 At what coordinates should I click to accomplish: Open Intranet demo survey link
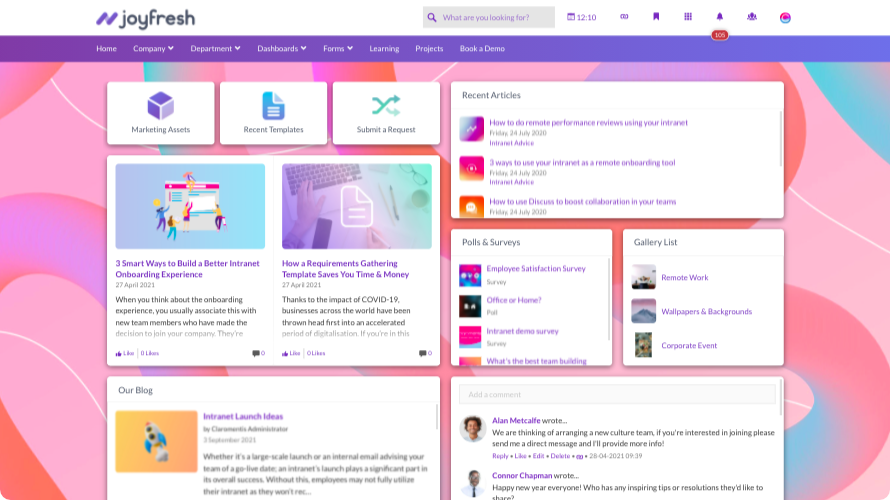pyautogui.click(x=522, y=331)
